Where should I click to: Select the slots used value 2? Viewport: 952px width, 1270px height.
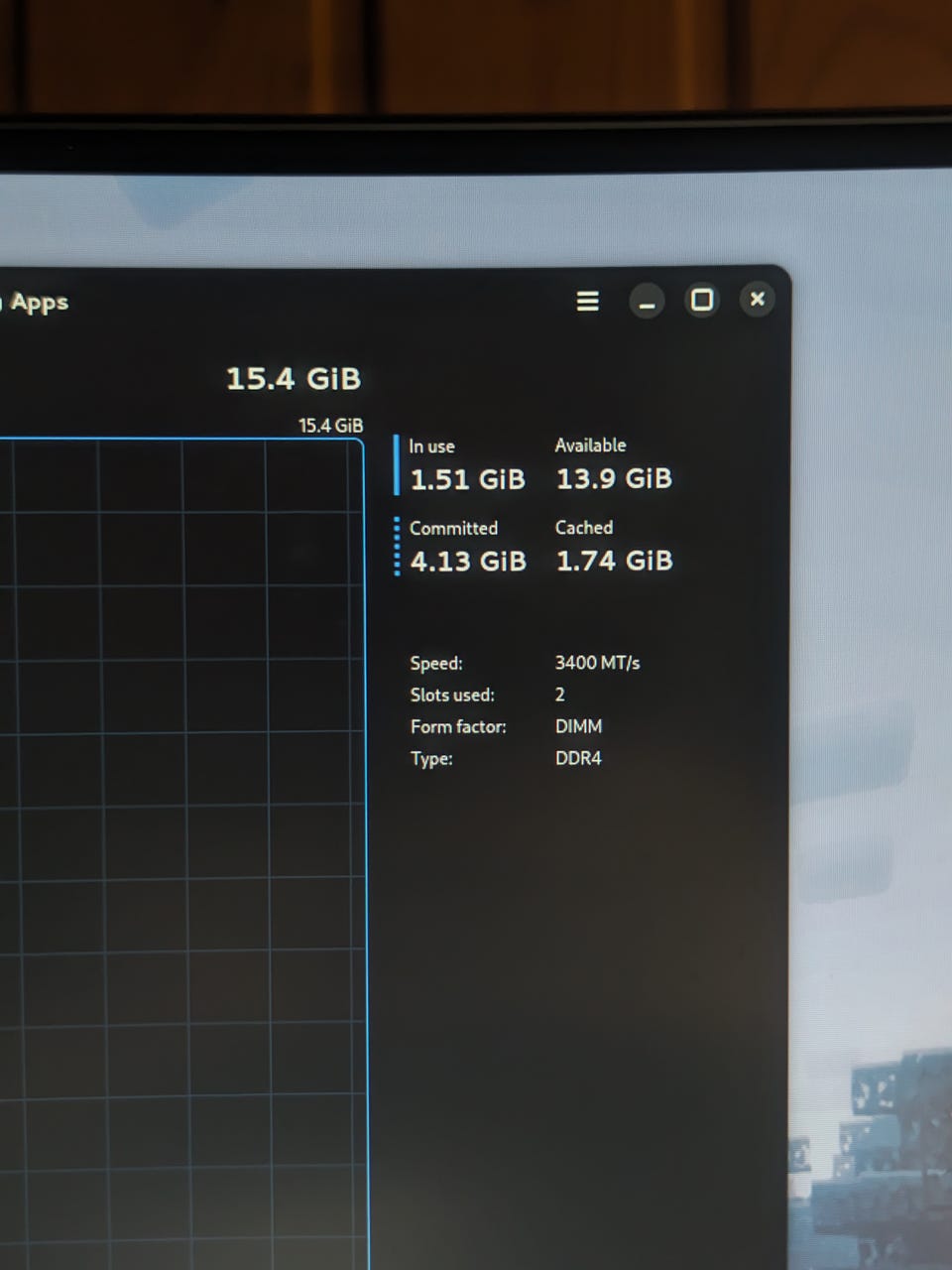[x=560, y=695]
